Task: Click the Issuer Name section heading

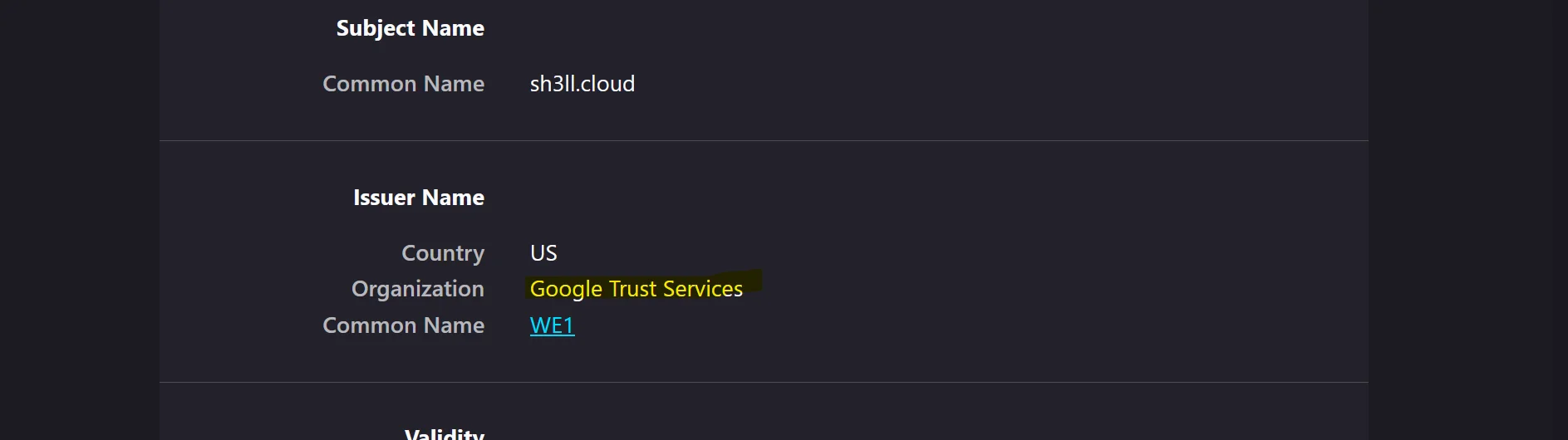Action: (418, 198)
